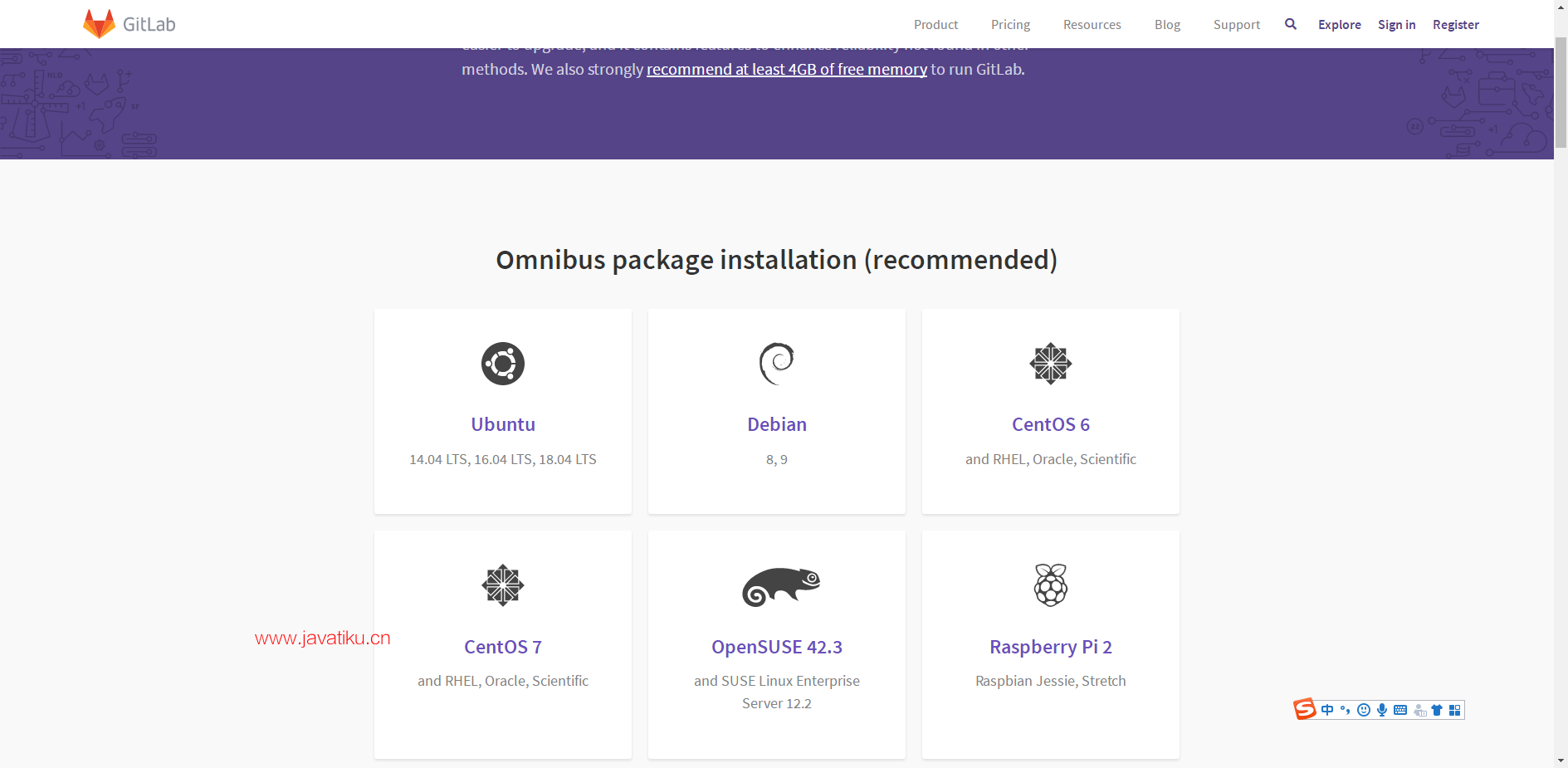This screenshot has height=768, width=1568.
Task: Click the Sogou user account icon
Action: click(1419, 710)
